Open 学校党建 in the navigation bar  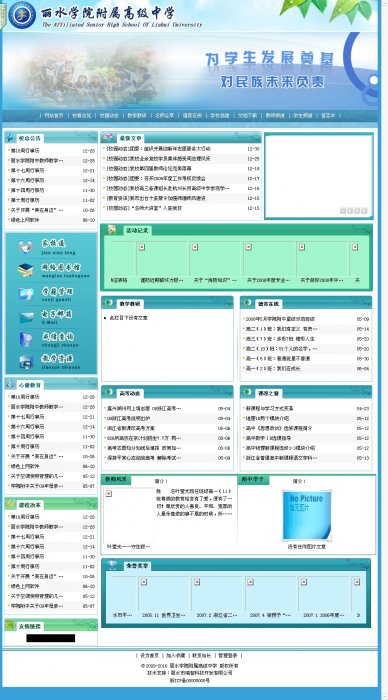(x=220, y=115)
